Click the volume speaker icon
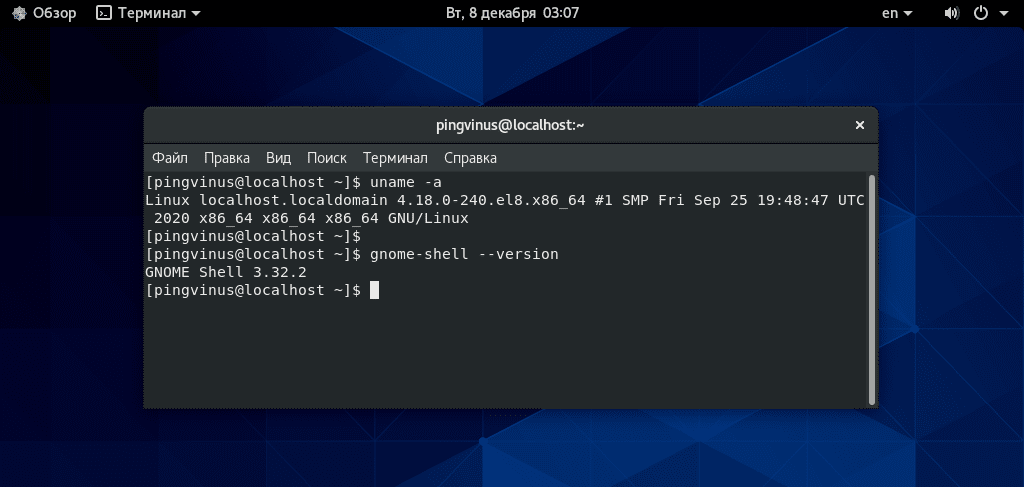The image size is (1024, 487). [x=952, y=13]
